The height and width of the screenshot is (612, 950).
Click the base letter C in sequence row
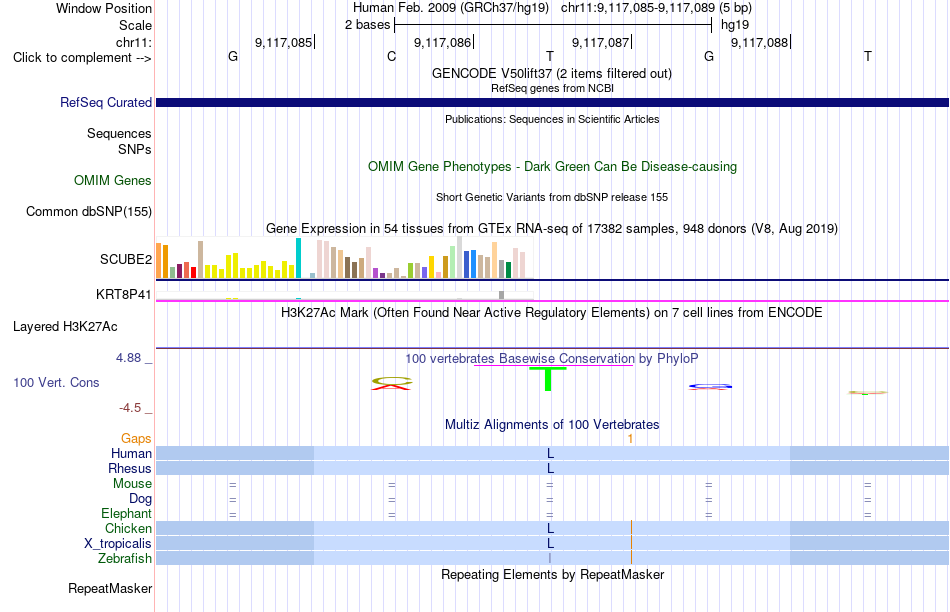coord(391,56)
